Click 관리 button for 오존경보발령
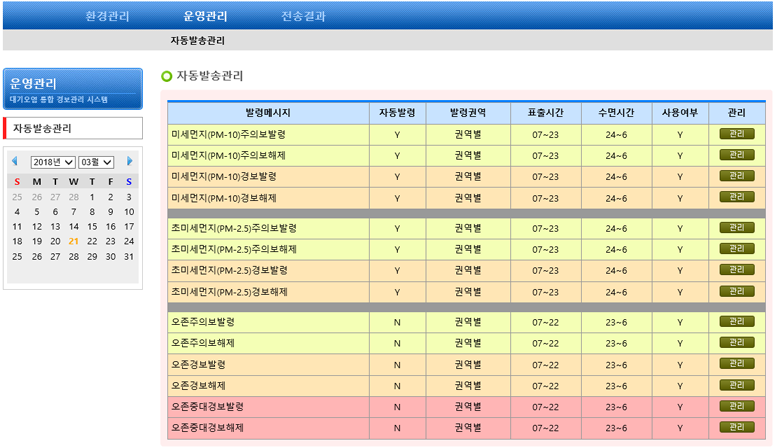The width and height of the screenshot is (775, 448). [736, 364]
